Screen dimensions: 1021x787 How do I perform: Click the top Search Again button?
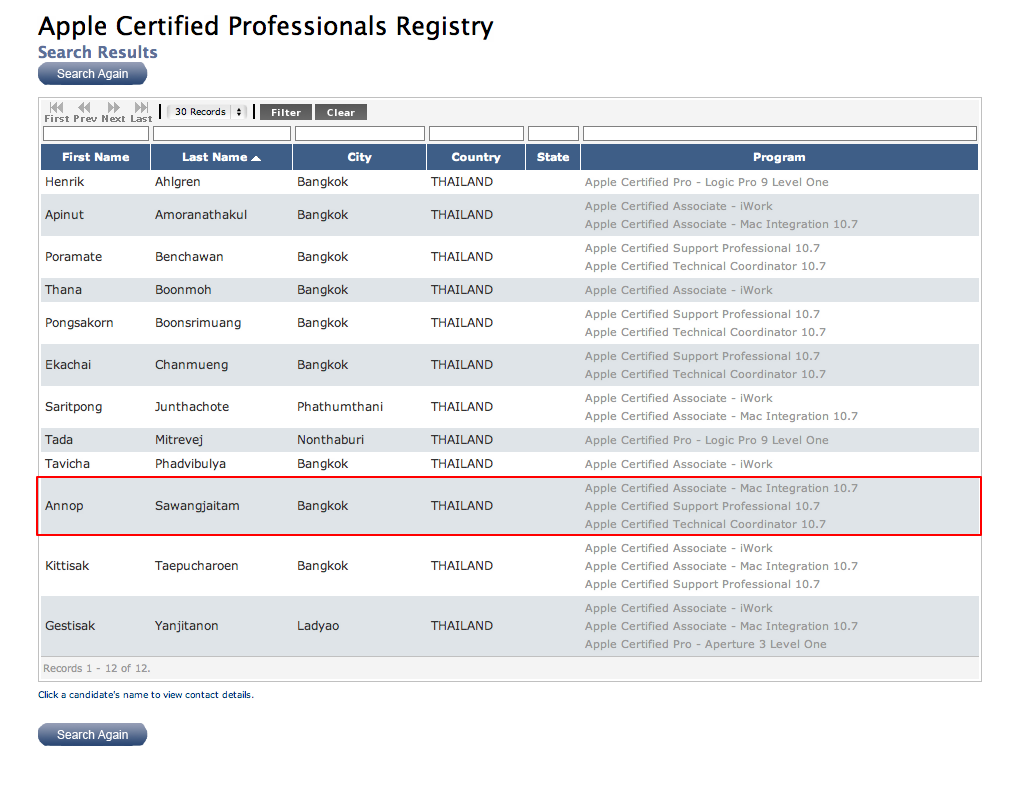pos(92,74)
